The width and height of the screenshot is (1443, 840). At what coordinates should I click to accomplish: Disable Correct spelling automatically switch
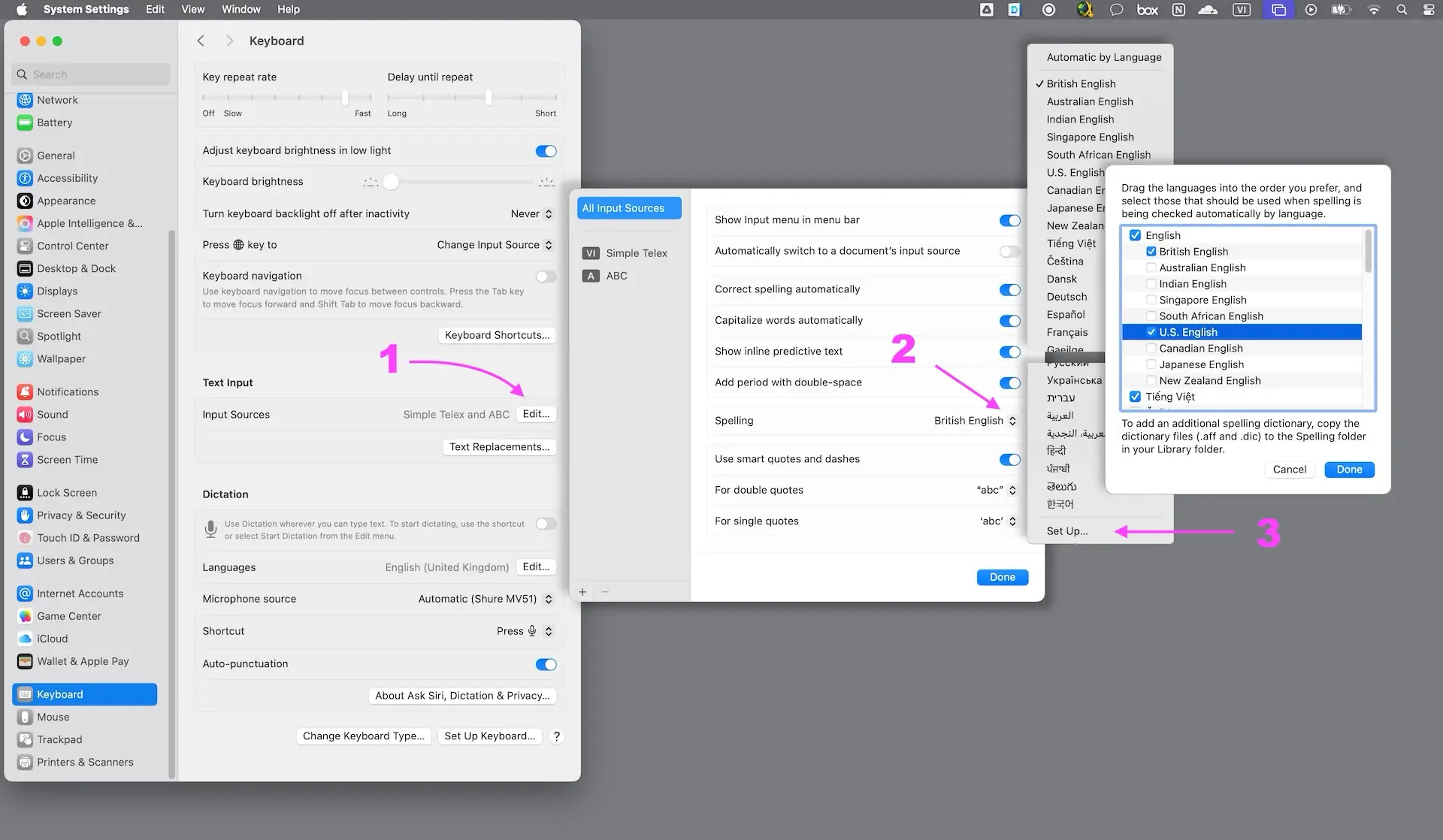tap(1009, 290)
